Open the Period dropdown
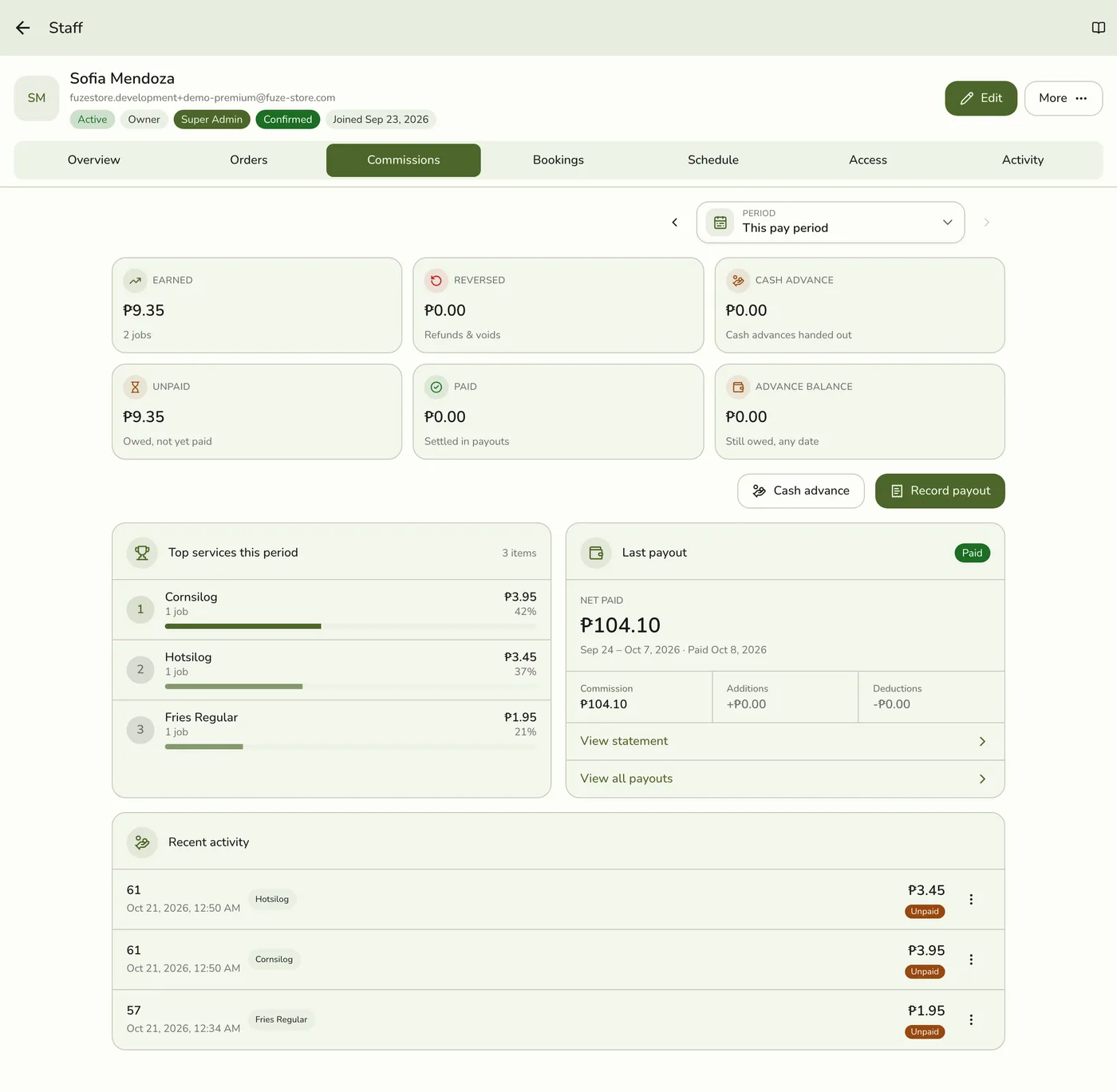Viewport: 1117px width, 1092px height. click(x=831, y=223)
